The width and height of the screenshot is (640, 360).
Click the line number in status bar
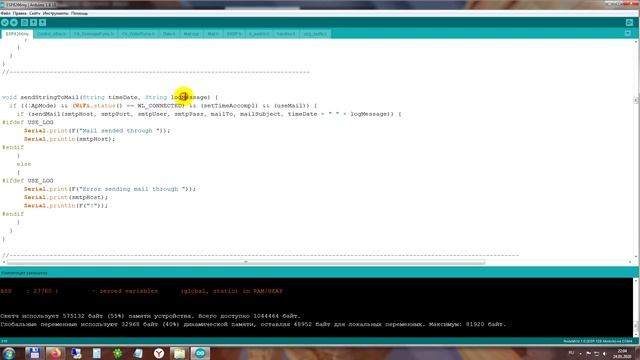click(x=4, y=341)
